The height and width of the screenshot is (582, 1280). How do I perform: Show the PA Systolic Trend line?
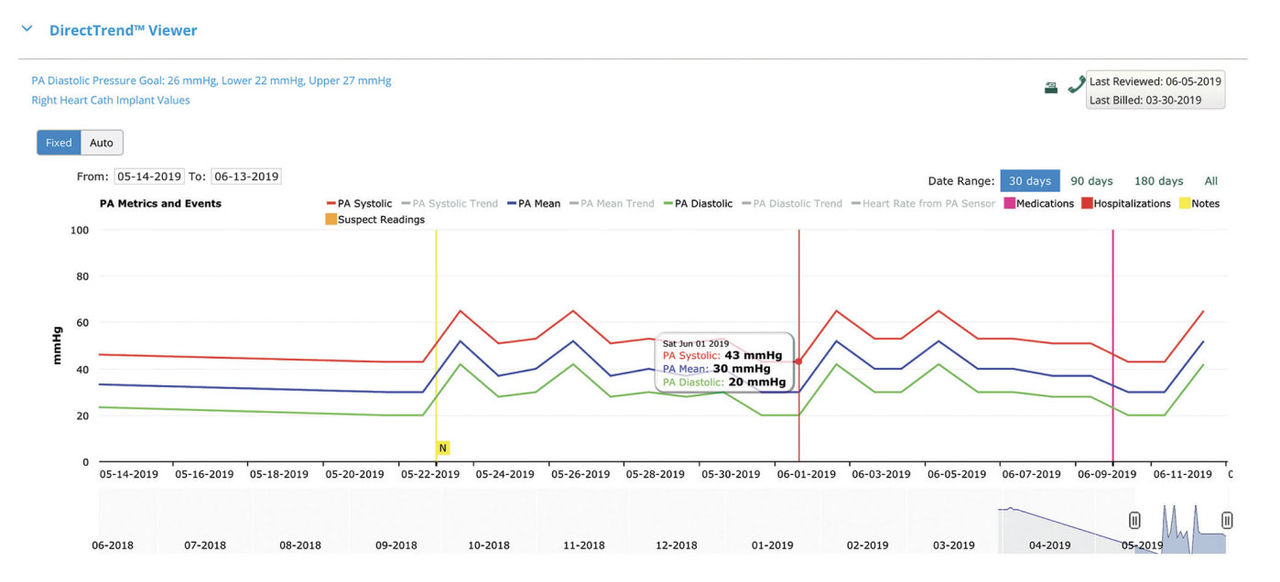[x=454, y=204]
